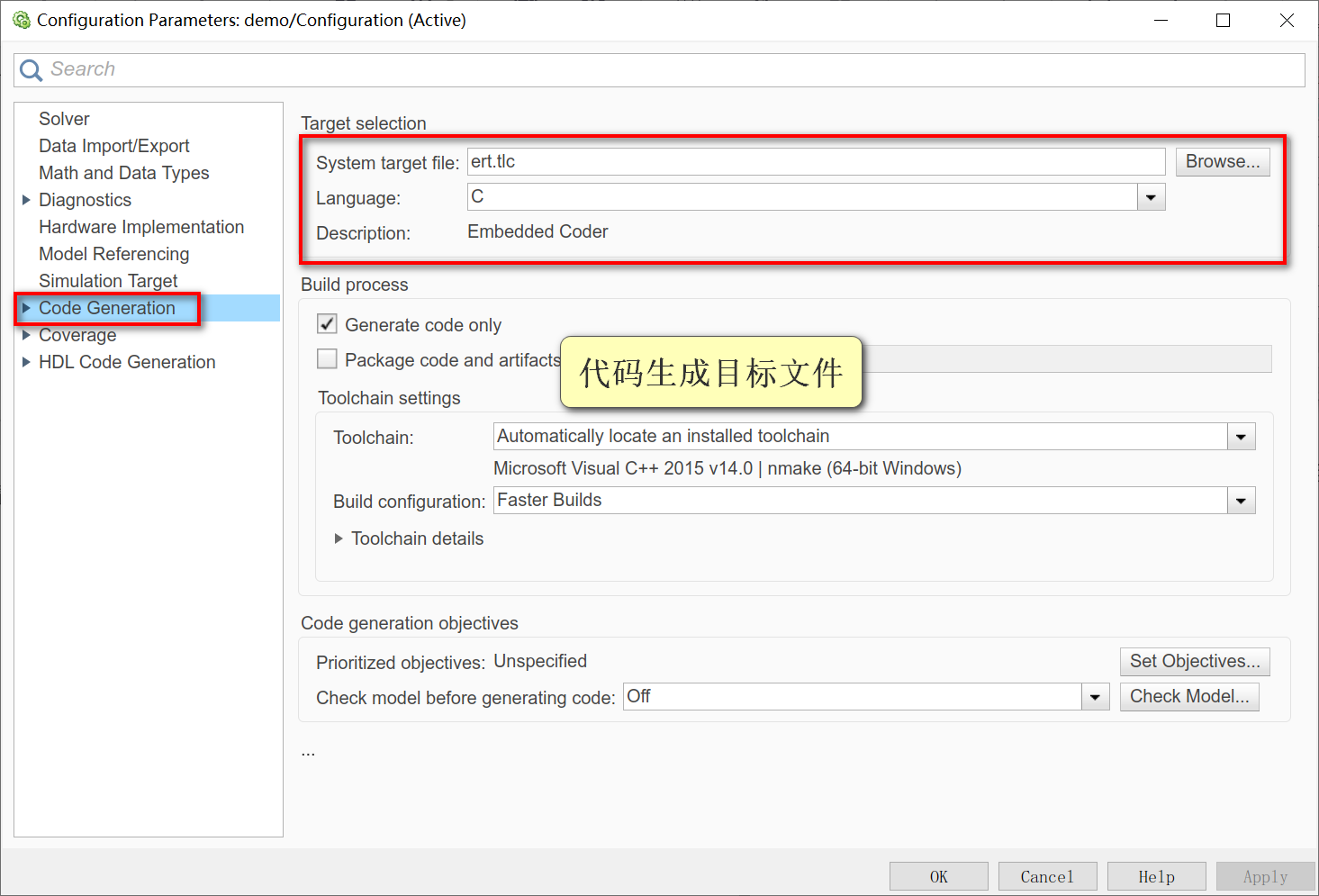The image size is (1319, 896).
Task: Click the search magnifier icon
Action: pos(31,70)
